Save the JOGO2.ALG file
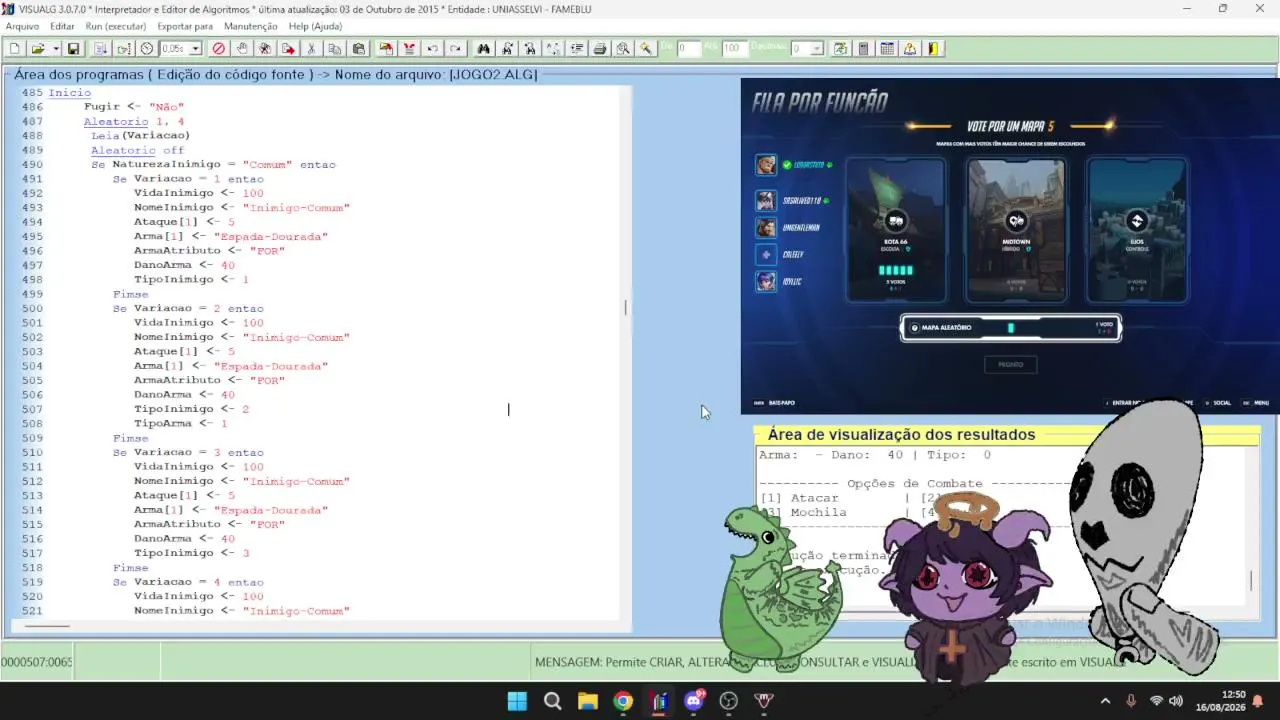 coord(75,48)
